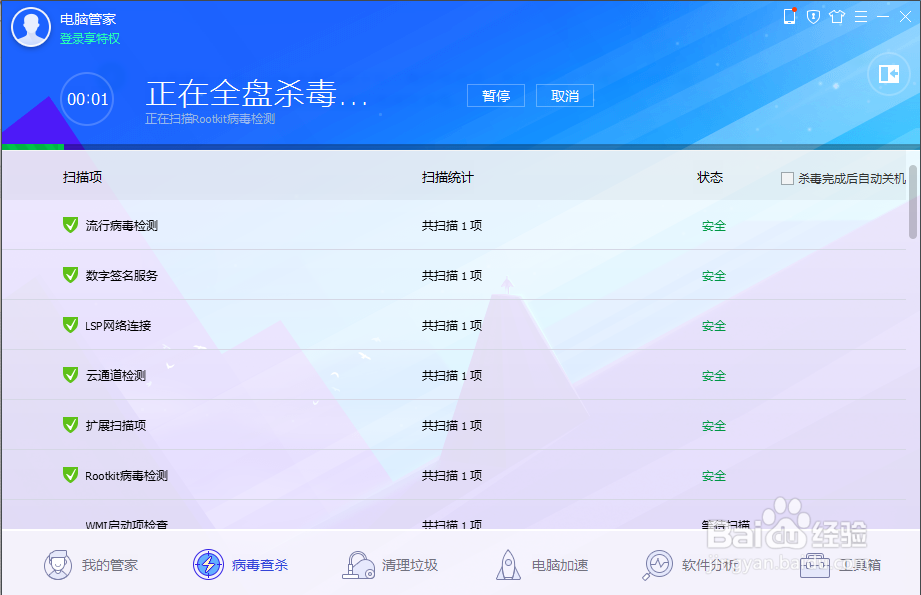Select the Rootkit病毒检测 row label
The image size is (921, 595).
[126, 475]
